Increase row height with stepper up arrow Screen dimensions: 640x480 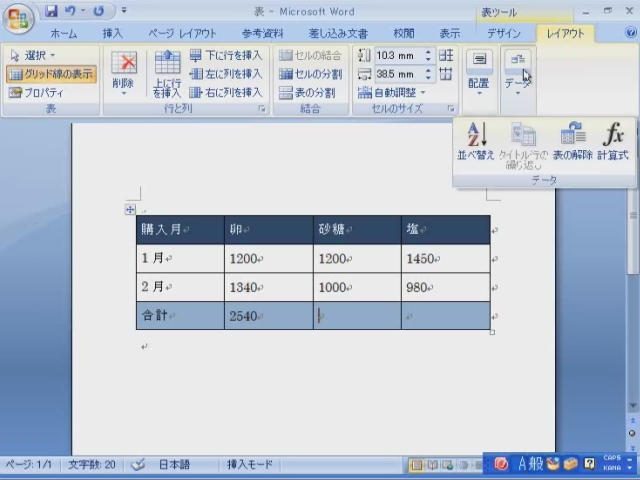[428, 52]
